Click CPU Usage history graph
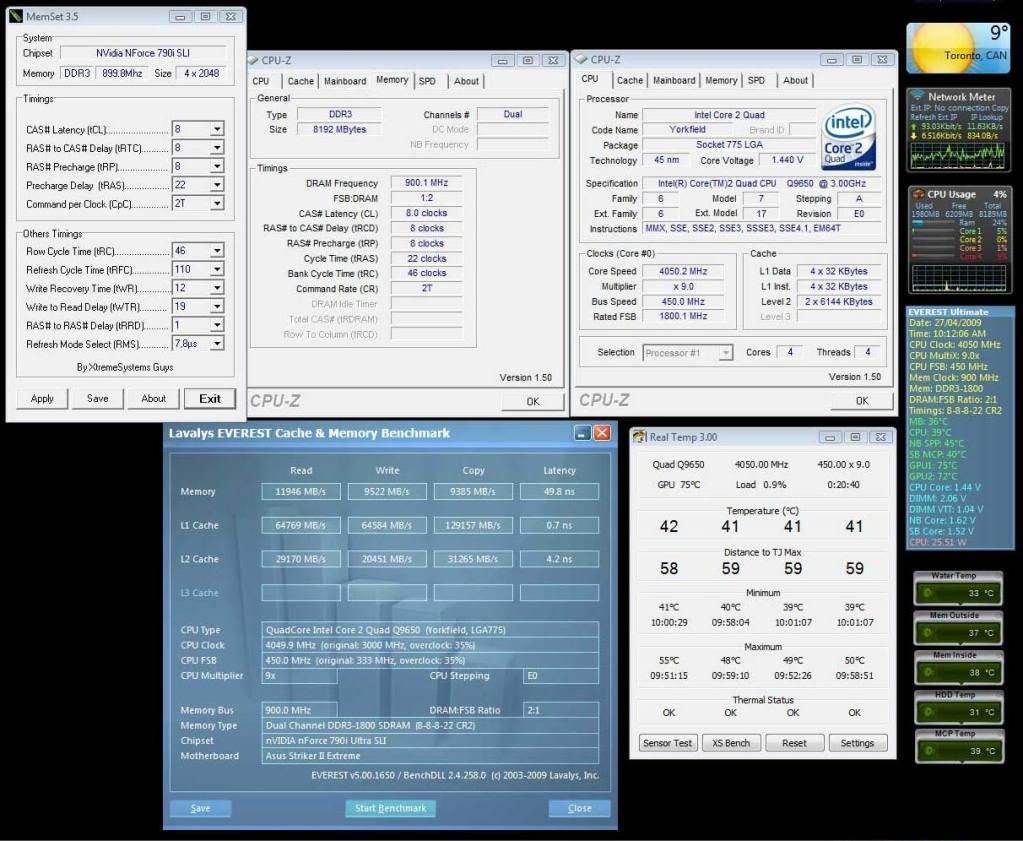Viewport: 1023px width, 841px height. [958, 278]
